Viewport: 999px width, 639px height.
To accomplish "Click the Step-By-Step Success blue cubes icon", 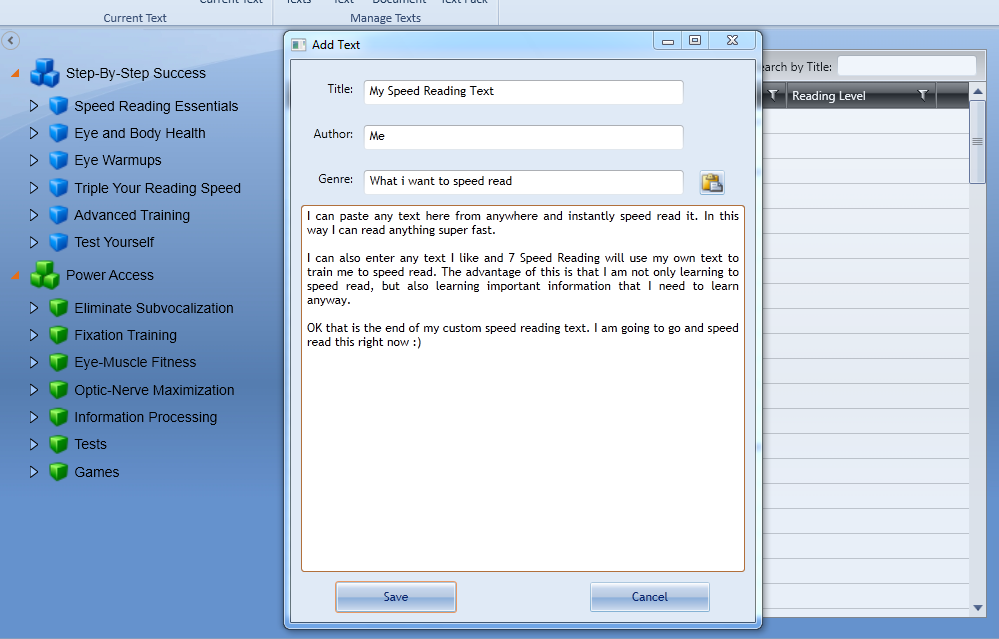I will pos(45,73).
